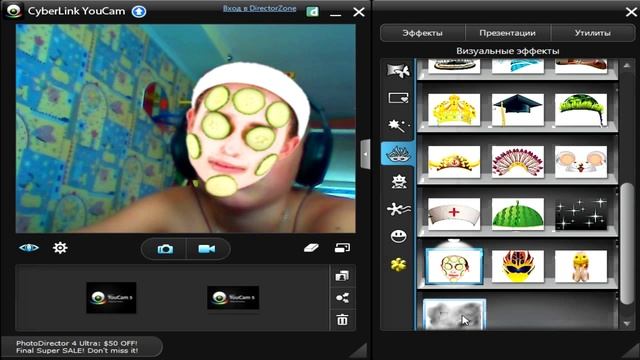Screen dimensions: 640x360
Task: Select the first YouCam 5 captured thumbnail
Action: (111, 298)
